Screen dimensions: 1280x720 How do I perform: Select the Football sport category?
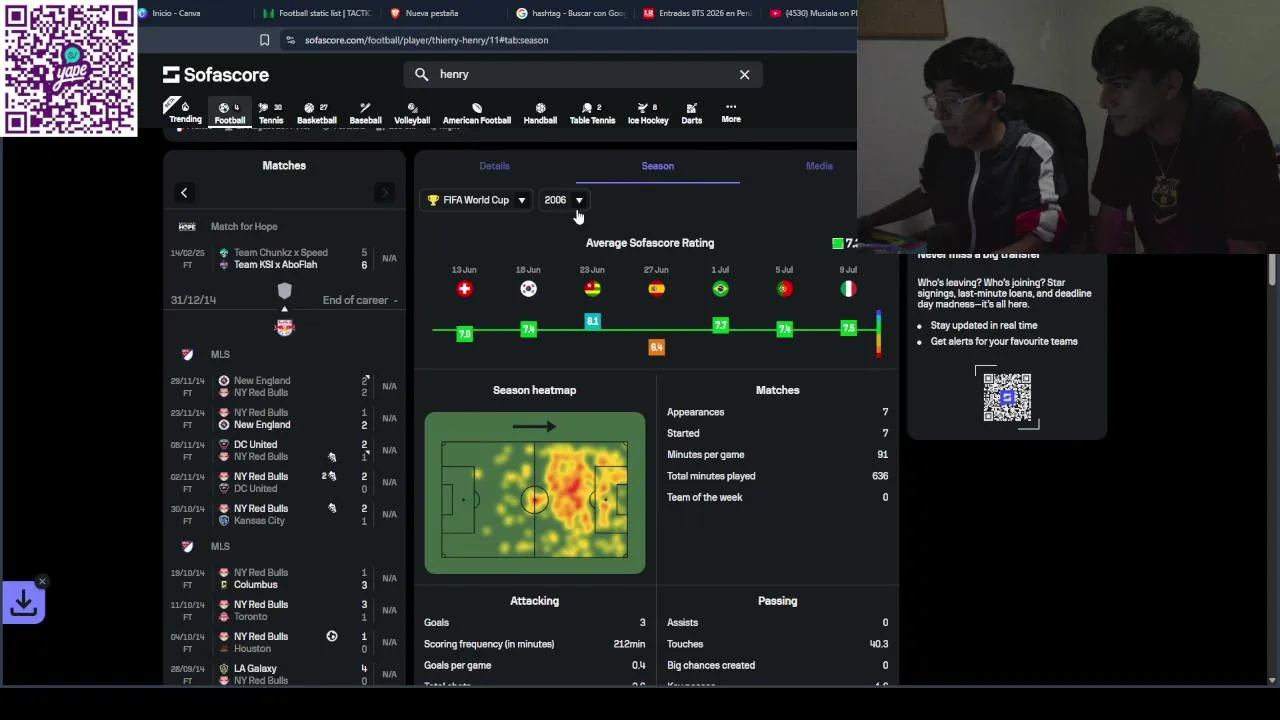coord(229,112)
